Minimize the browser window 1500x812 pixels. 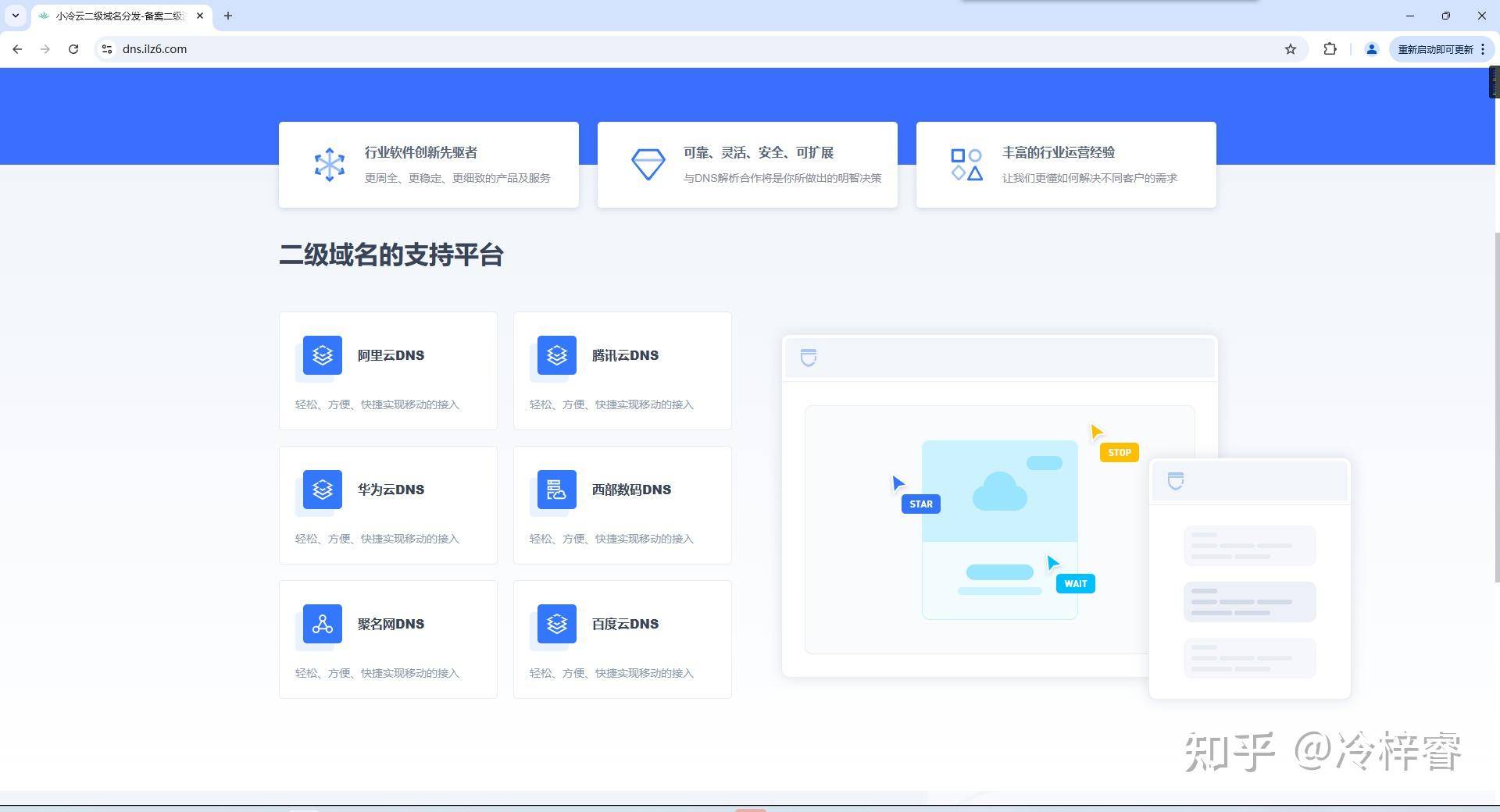(x=1409, y=16)
